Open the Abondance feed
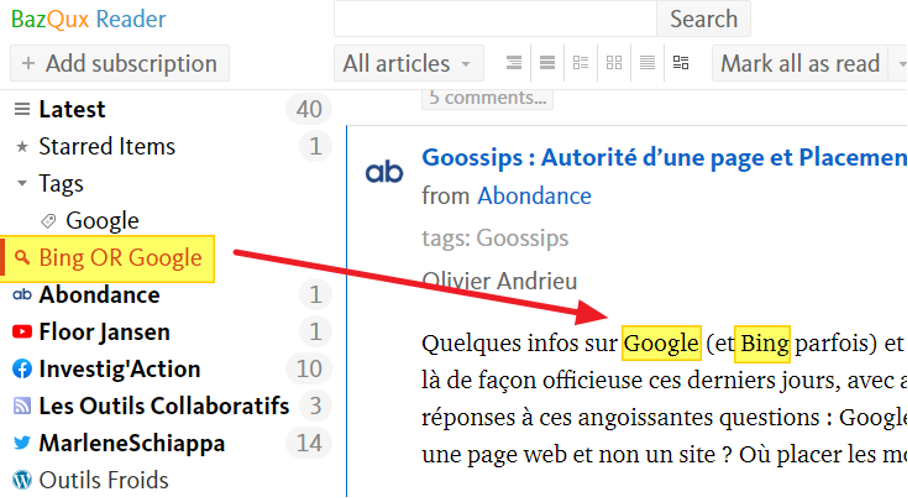This screenshot has width=908, height=498. pos(99,295)
